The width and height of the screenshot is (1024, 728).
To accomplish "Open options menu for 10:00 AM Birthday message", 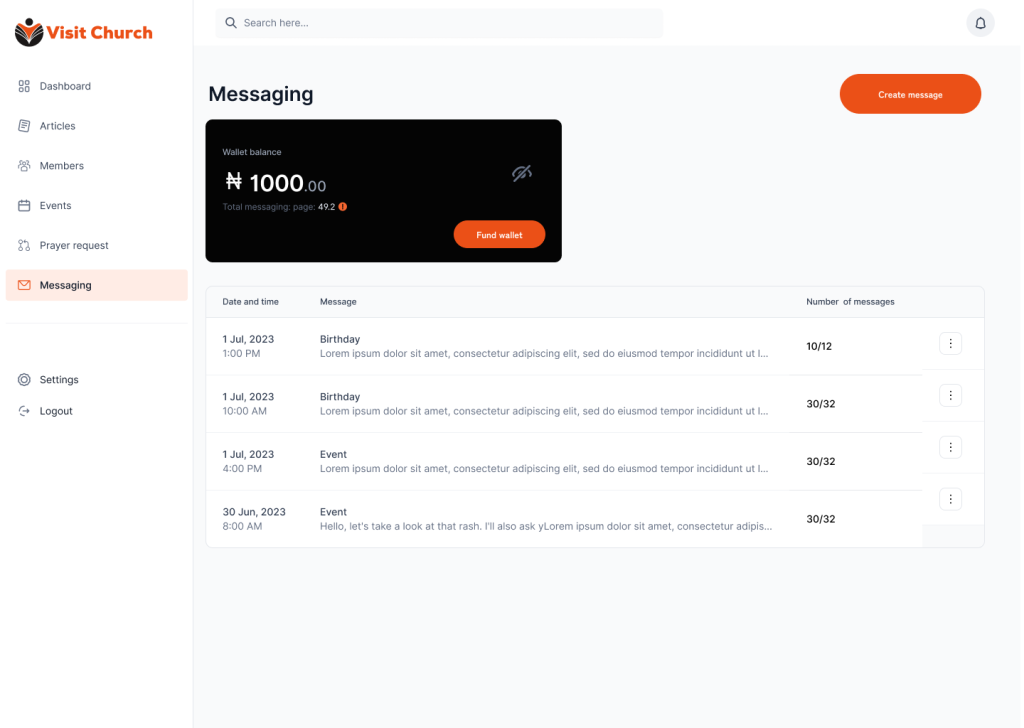I will 950,395.
